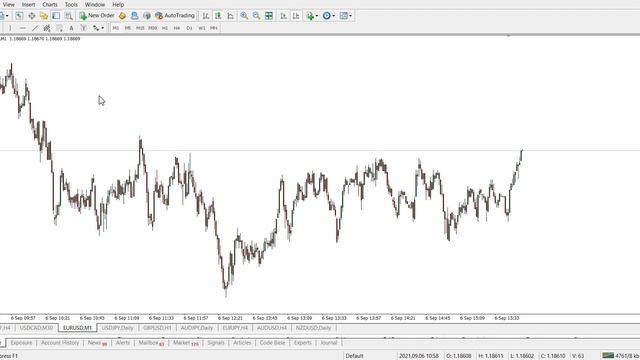This screenshot has height=360, width=640.
Task: Switch to D1 timeframe
Action: point(189,28)
